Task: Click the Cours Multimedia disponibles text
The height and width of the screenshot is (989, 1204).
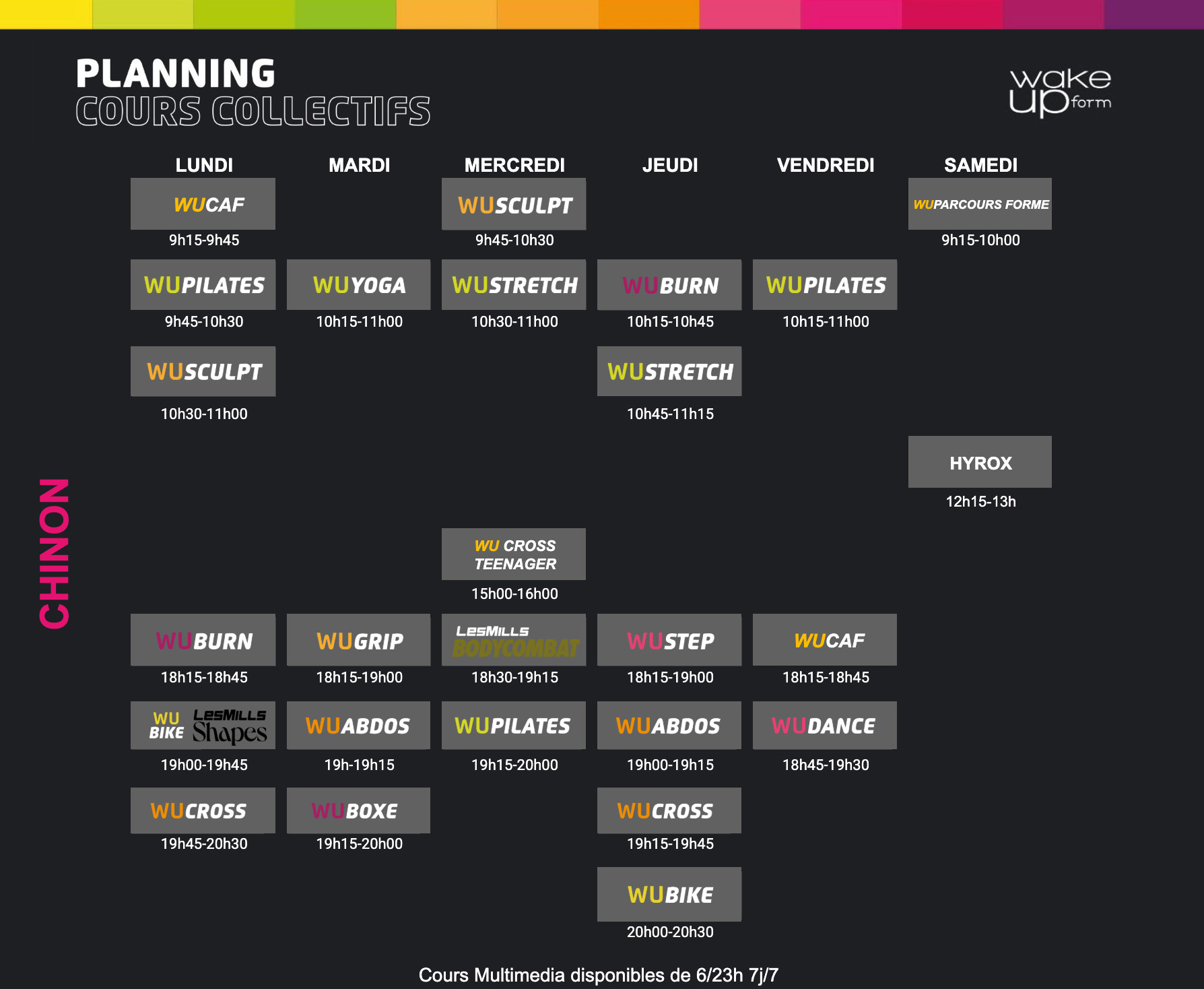Action: (x=598, y=975)
